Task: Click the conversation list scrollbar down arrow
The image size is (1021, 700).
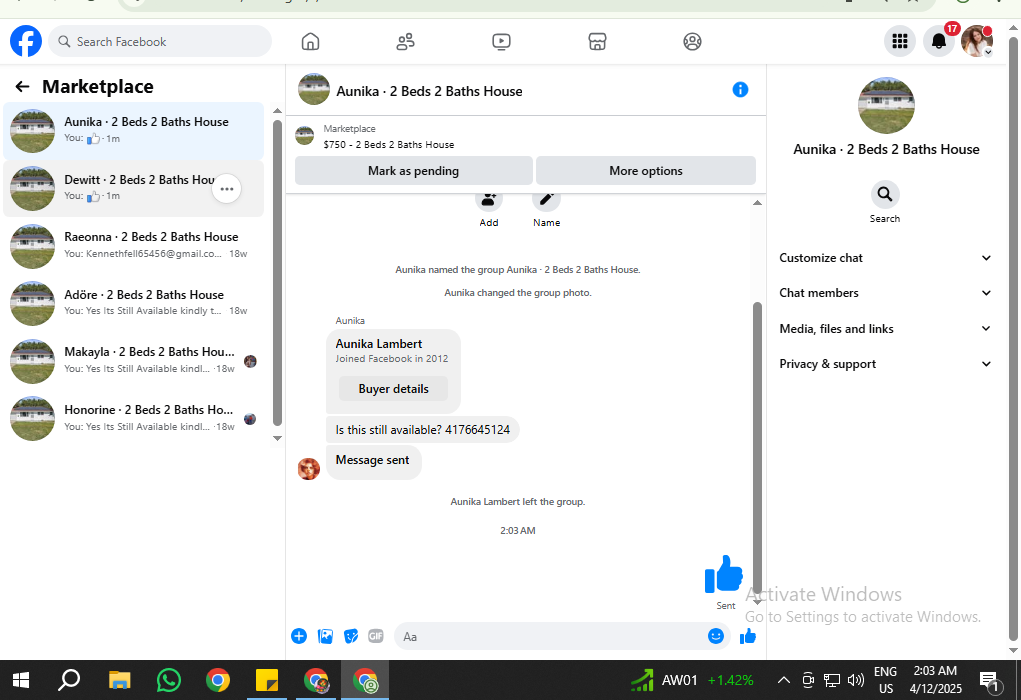Action: point(277,438)
